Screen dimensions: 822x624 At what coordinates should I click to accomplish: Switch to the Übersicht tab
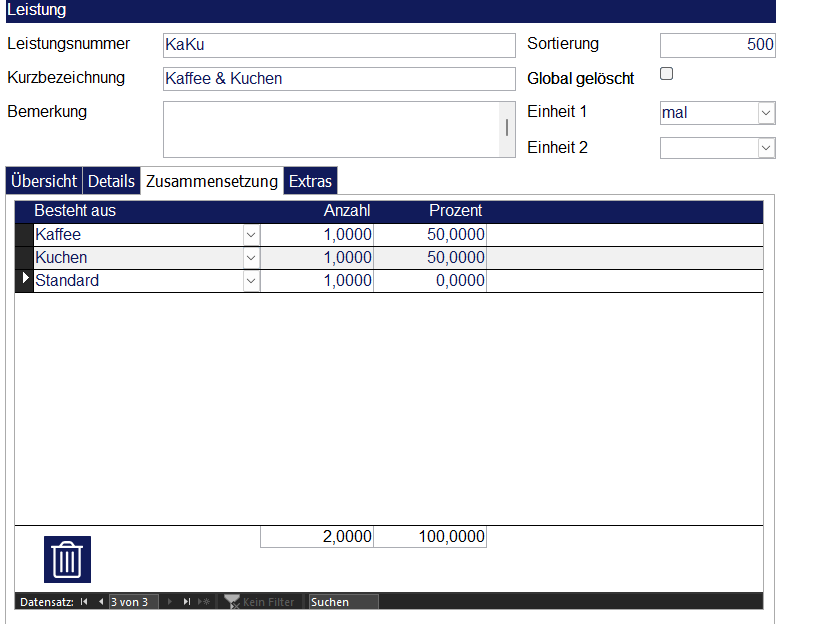(x=44, y=181)
